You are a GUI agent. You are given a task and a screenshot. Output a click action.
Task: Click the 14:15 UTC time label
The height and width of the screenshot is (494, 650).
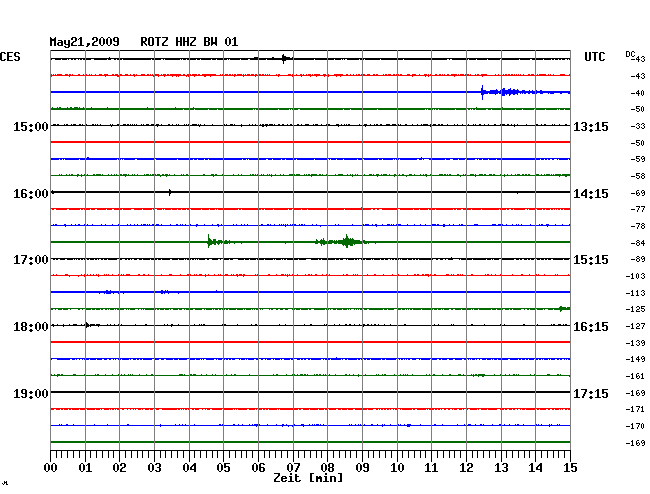pos(591,194)
